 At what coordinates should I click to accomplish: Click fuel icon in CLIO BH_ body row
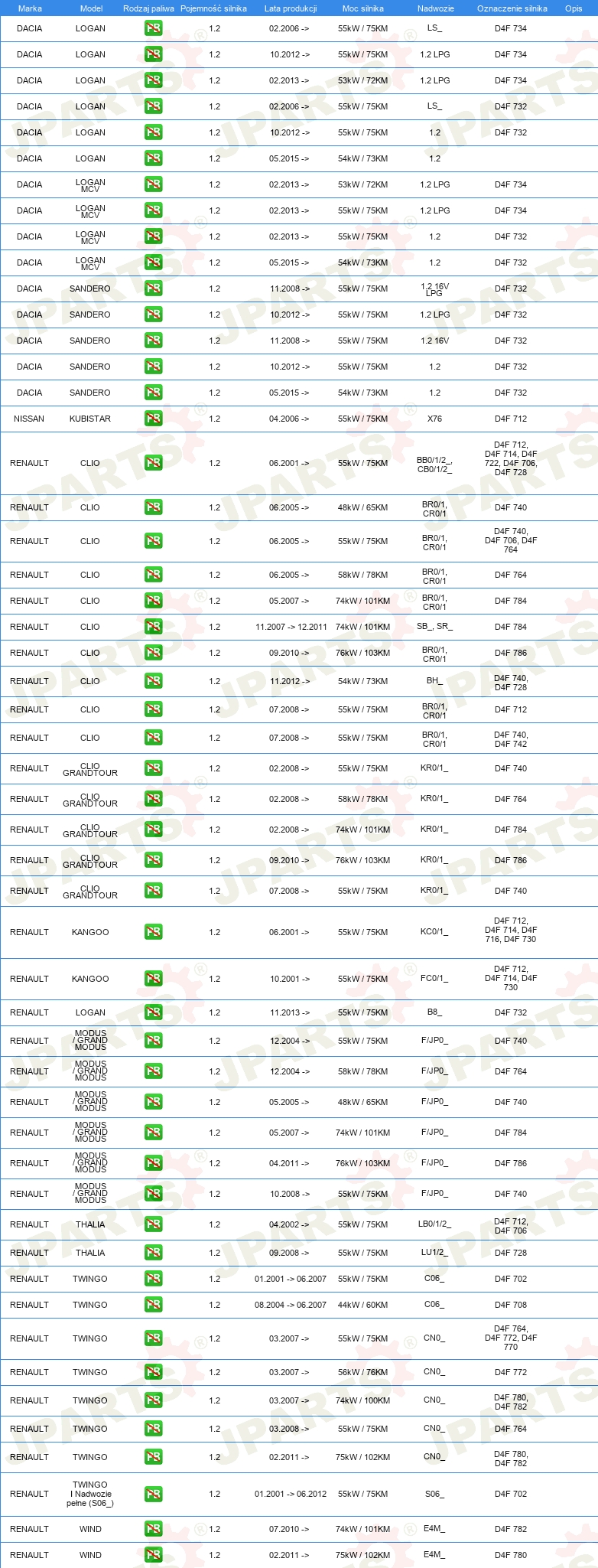(154, 681)
